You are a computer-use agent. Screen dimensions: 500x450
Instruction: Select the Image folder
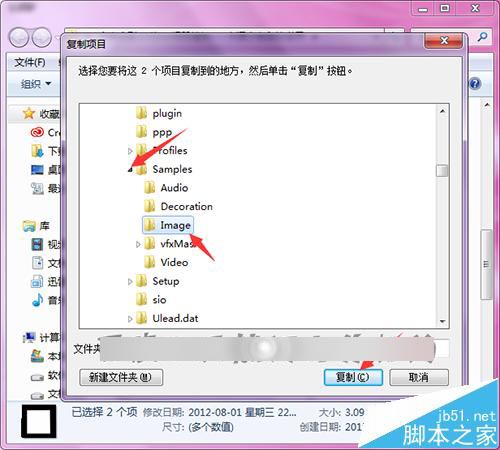[168, 225]
